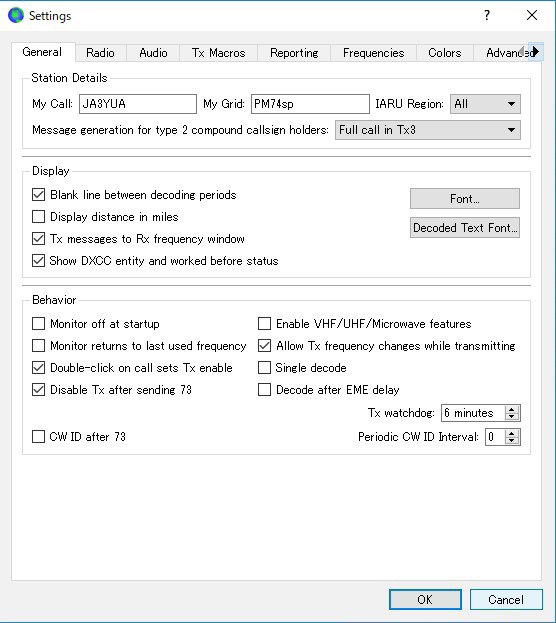Increase Tx watchdog minutes with up arrow
The height and width of the screenshot is (623, 556).
point(512,409)
